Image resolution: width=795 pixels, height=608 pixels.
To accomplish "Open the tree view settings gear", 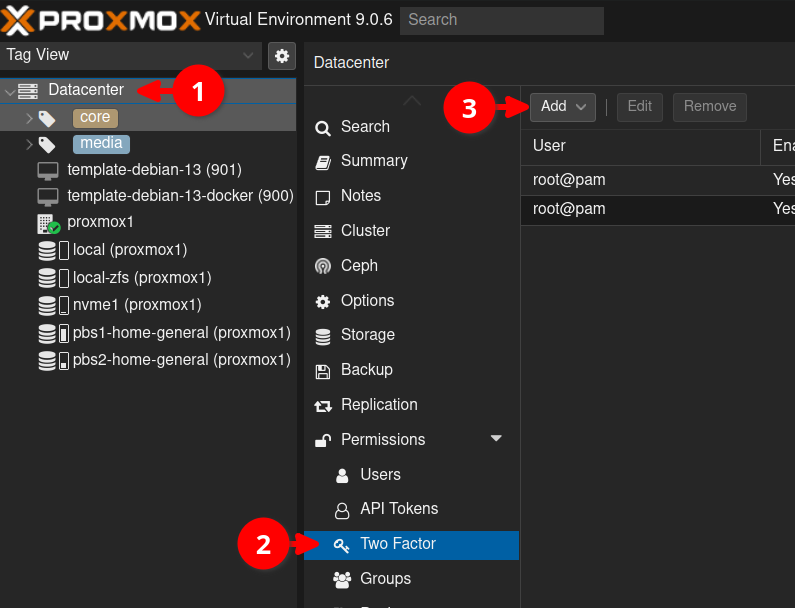I will 282,55.
